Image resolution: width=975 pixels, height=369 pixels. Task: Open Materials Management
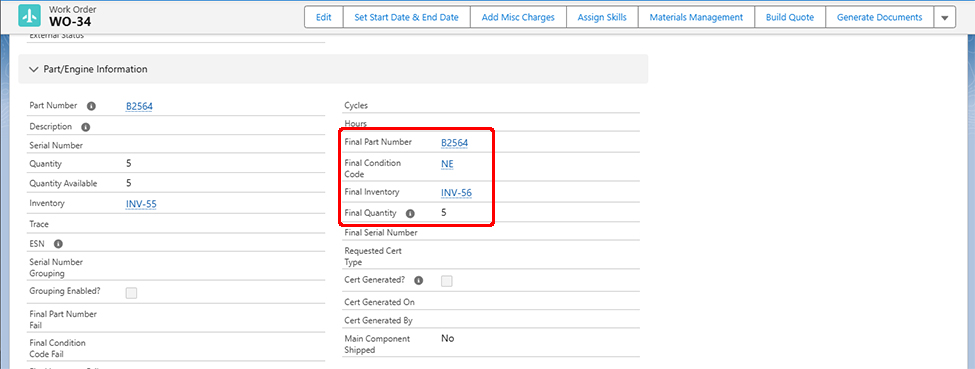[x=696, y=17]
